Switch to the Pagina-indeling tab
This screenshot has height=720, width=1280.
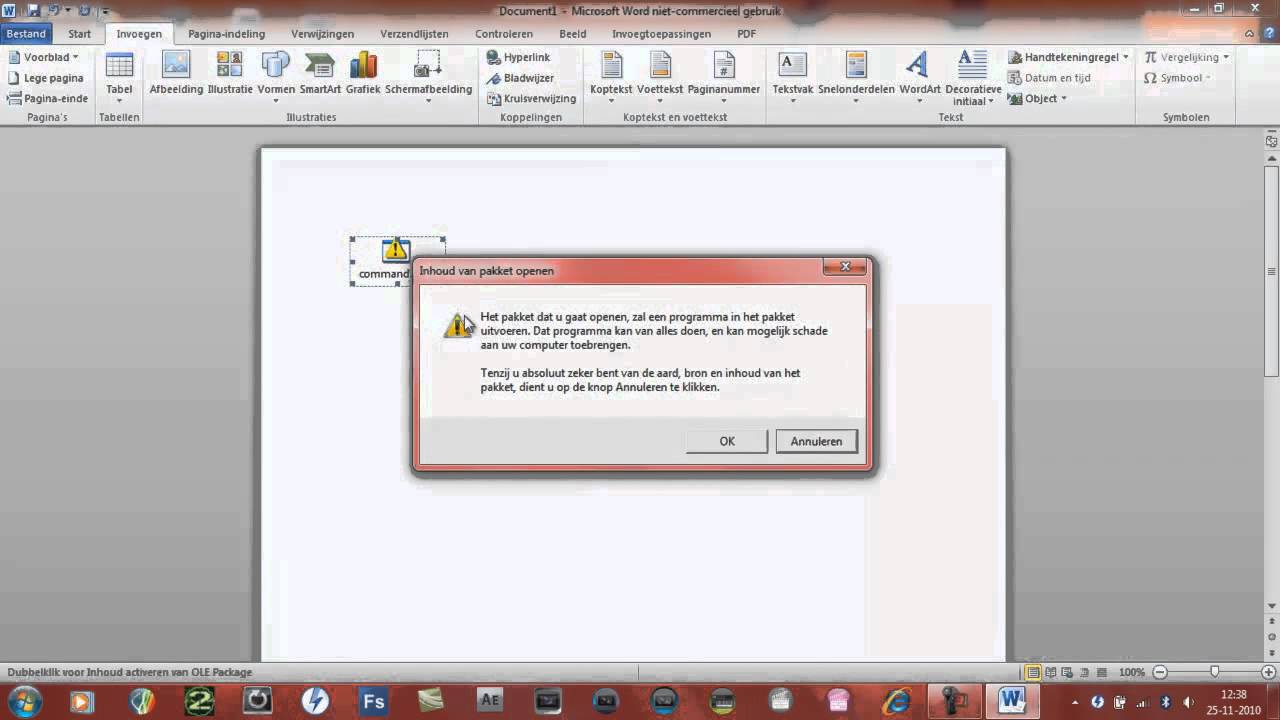(x=226, y=33)
